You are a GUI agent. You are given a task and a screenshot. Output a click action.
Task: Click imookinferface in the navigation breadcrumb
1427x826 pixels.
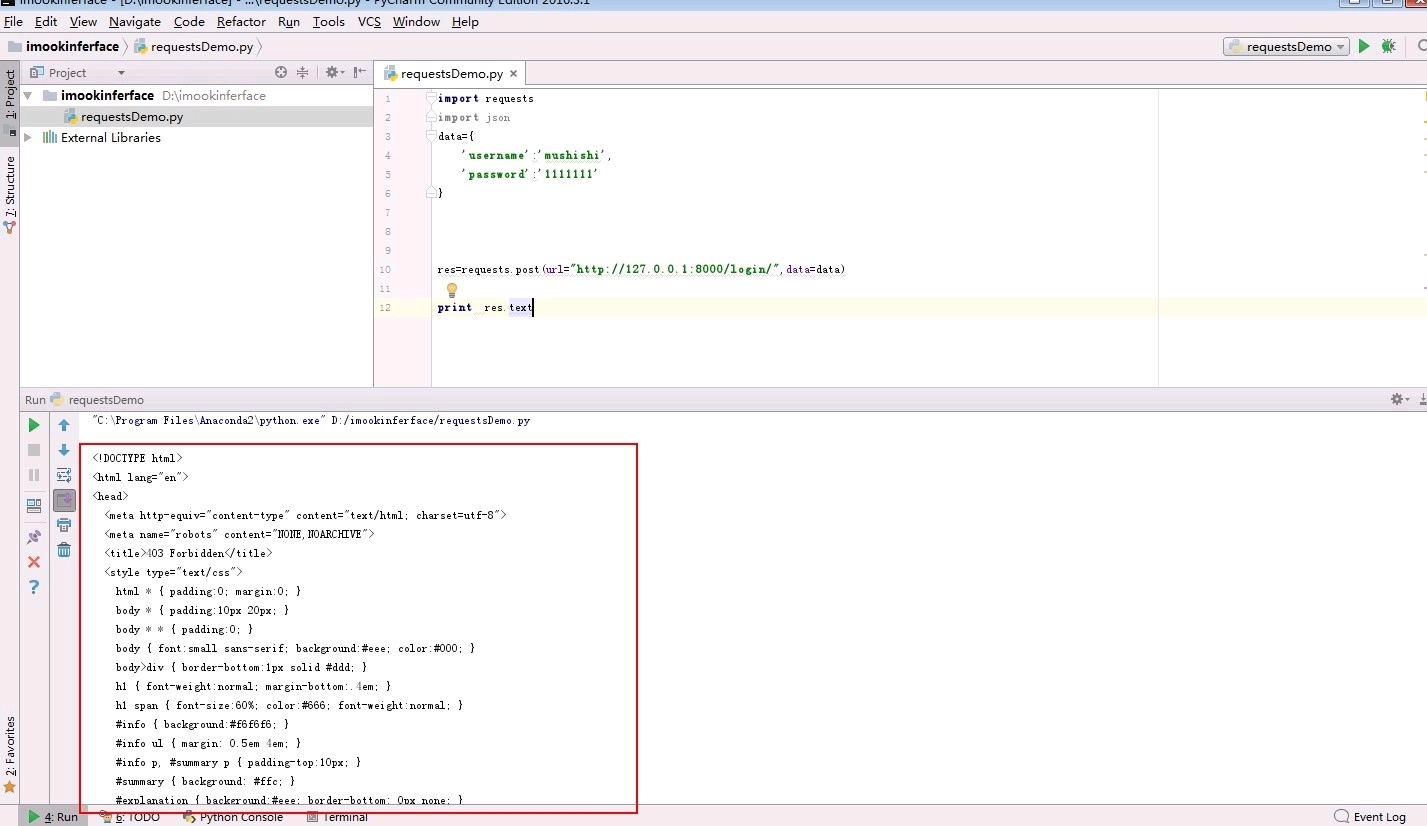72,47
